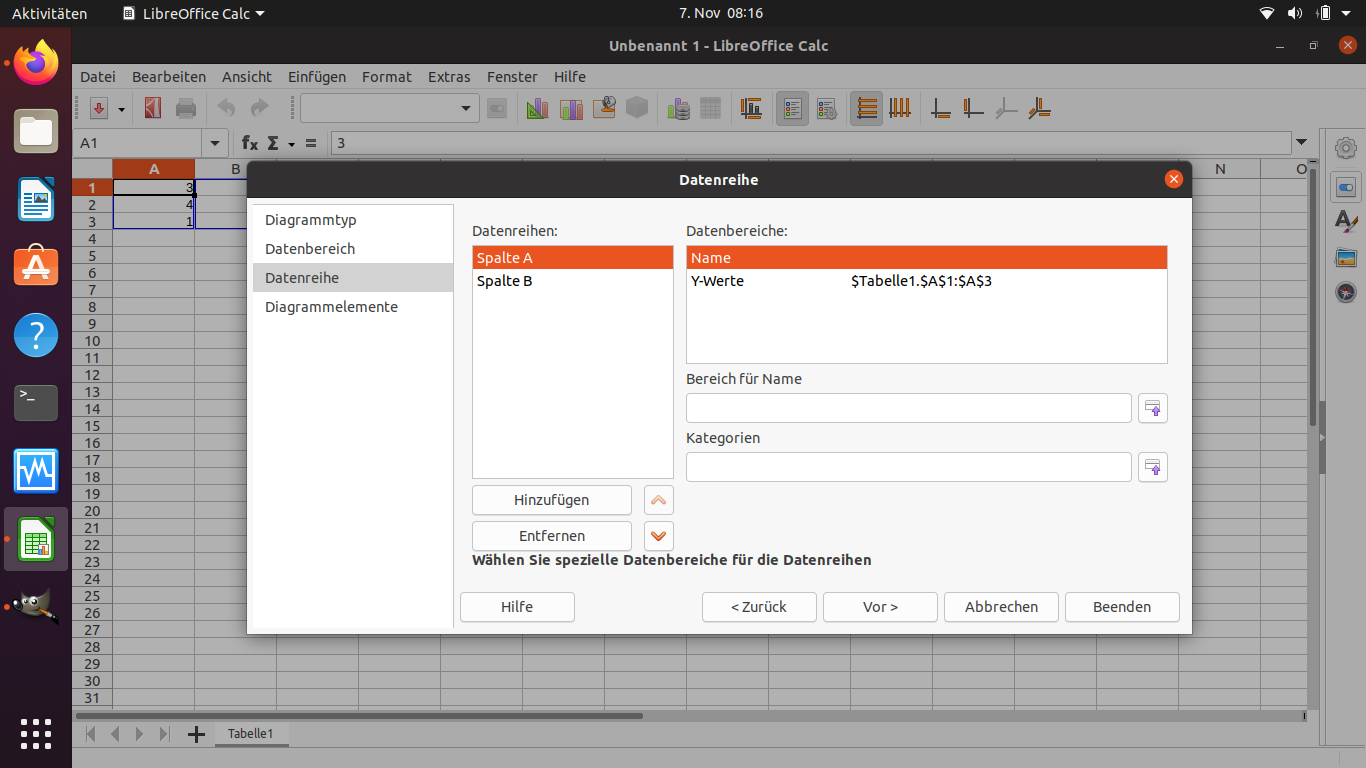Screen dimensions: 1366x768
Task: Click the Format Selection icon
Action: point(497,108)
